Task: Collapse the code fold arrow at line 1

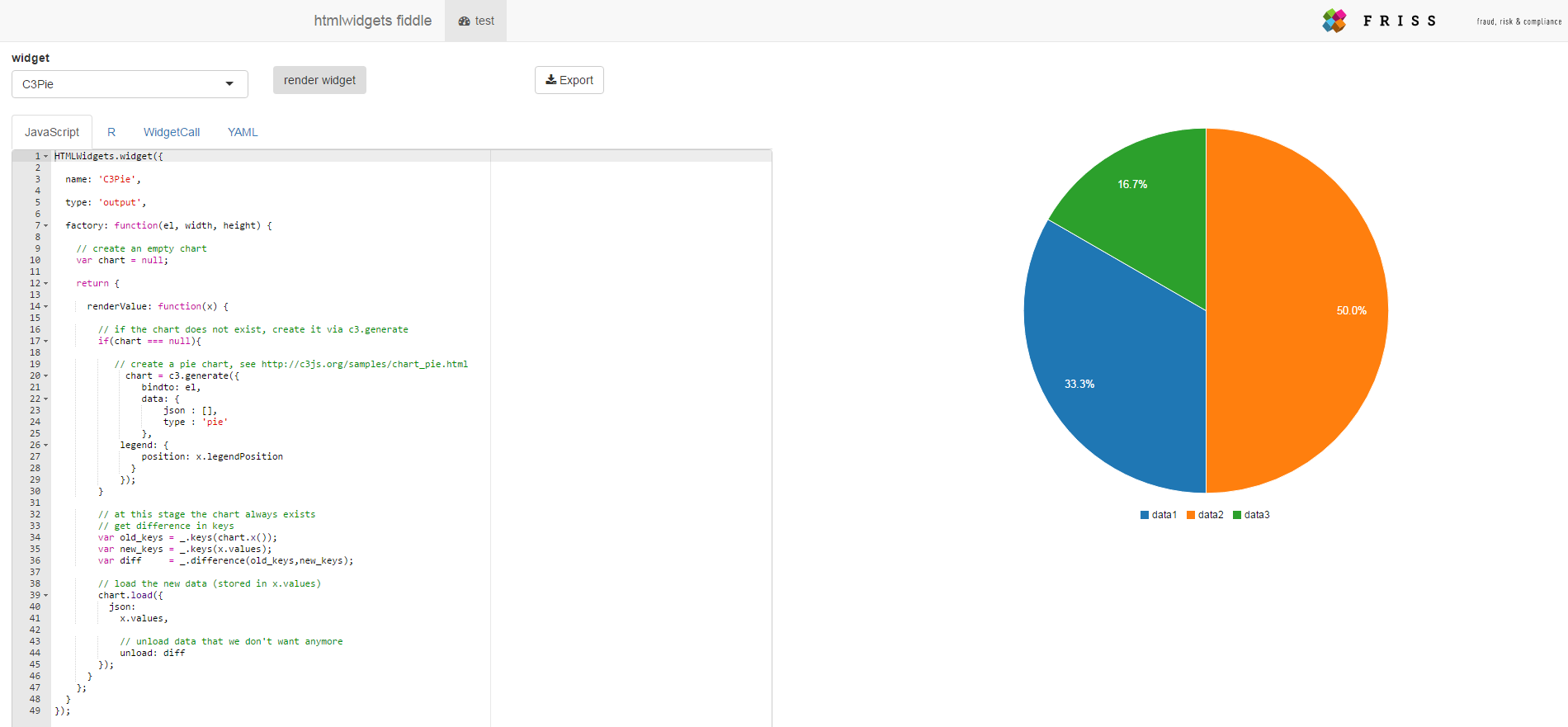Action: tap(46, 157)
